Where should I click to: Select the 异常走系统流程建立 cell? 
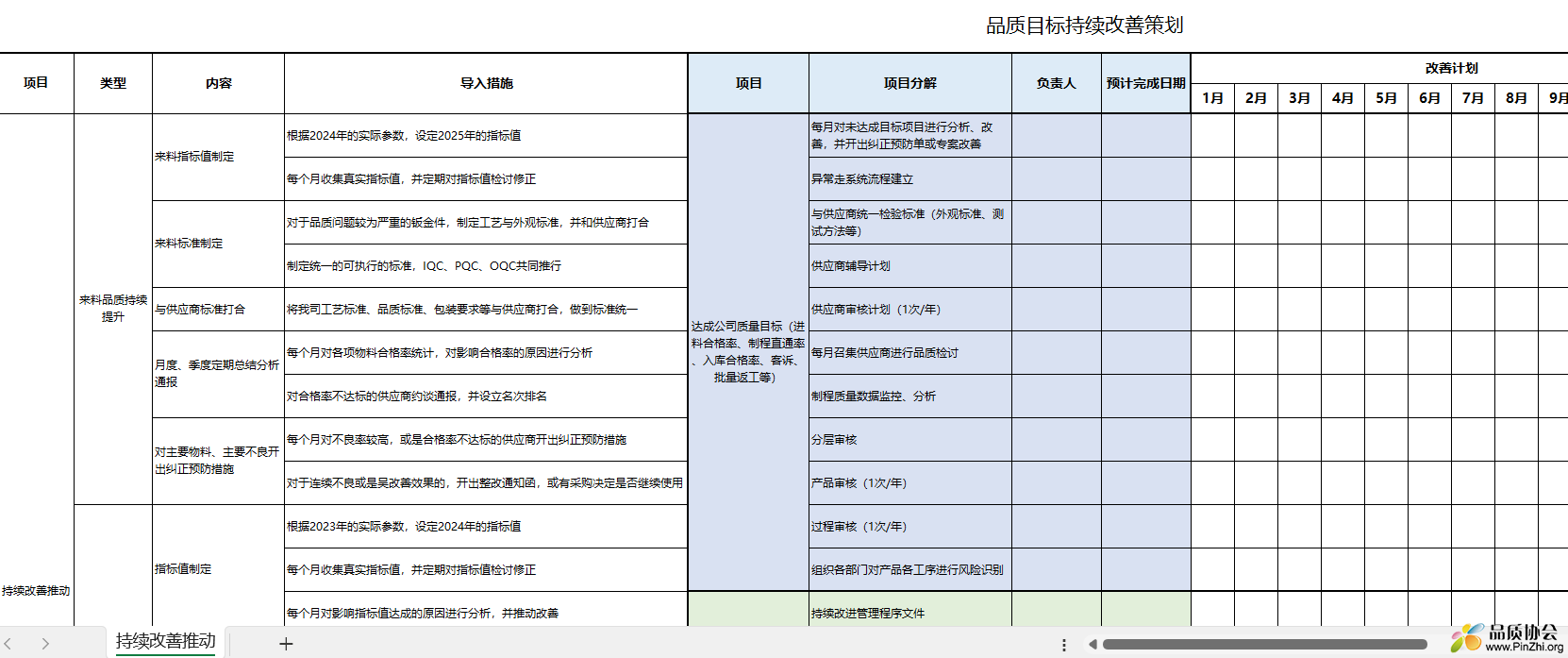910,179
